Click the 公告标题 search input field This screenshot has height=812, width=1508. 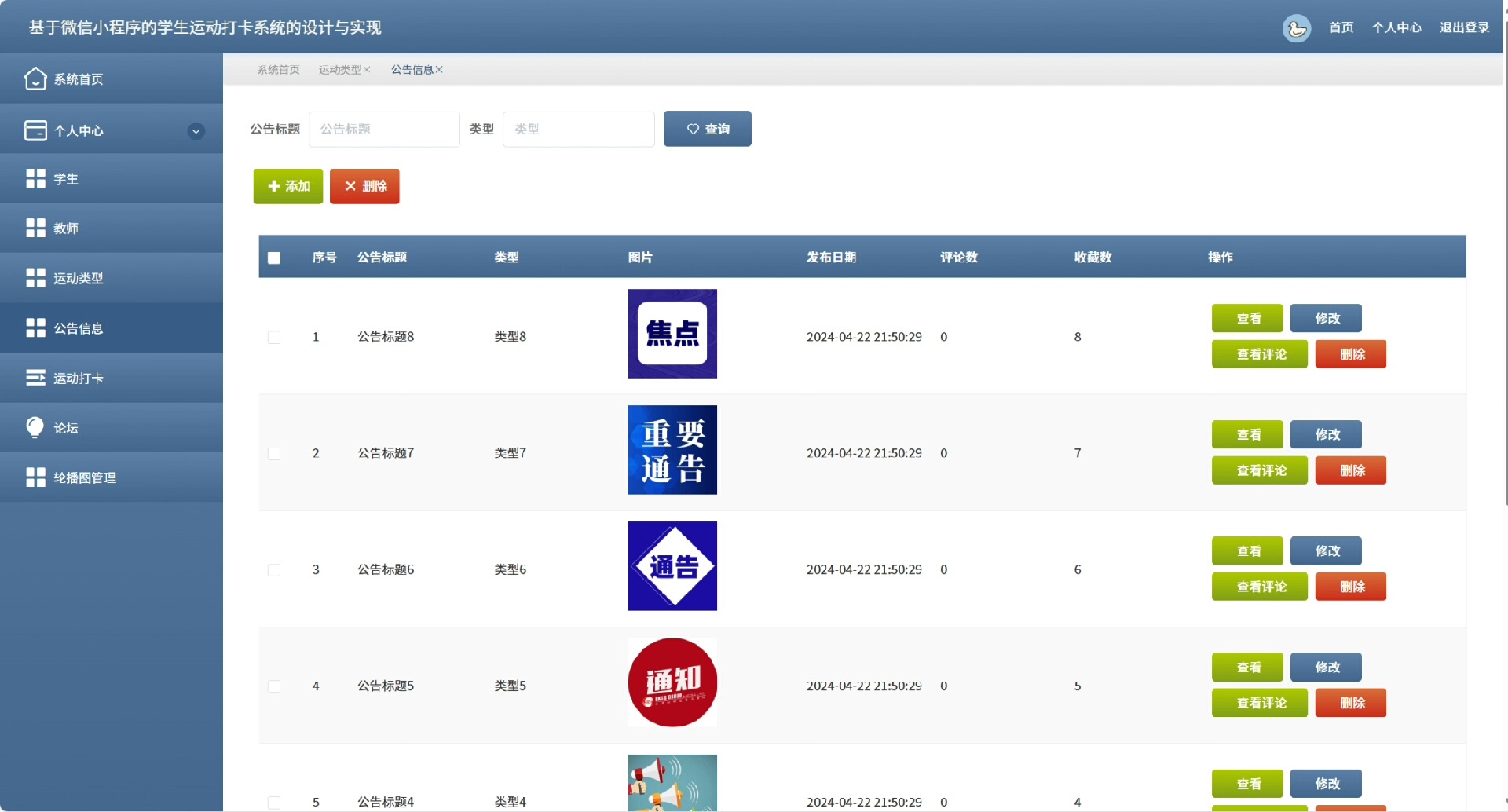click(x=384, y=129)
